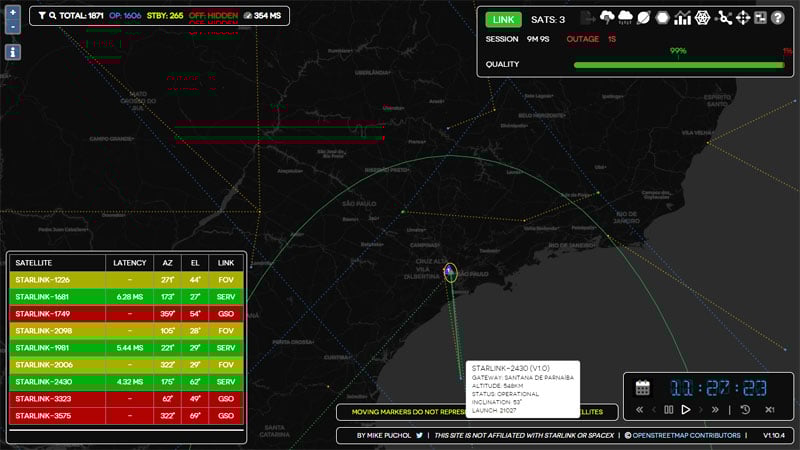Select STARLINK-2098 row
Screen dimensions: 800x450
pyautogui.click(x=126, y=331)
